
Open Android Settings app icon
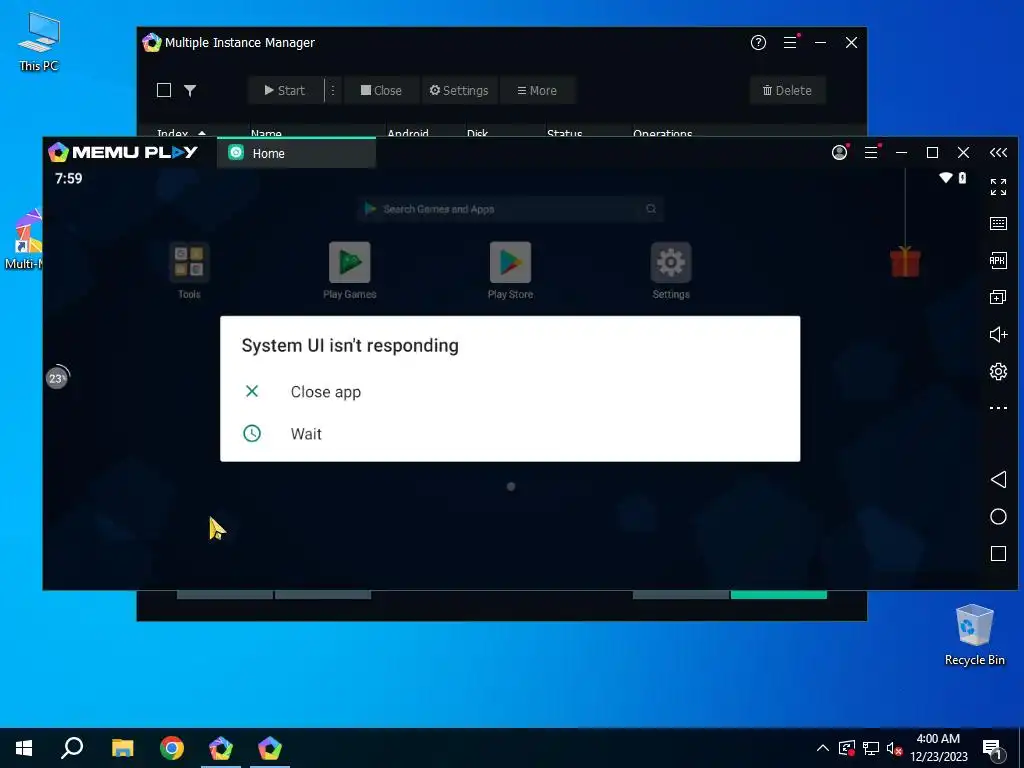(671, 270)
